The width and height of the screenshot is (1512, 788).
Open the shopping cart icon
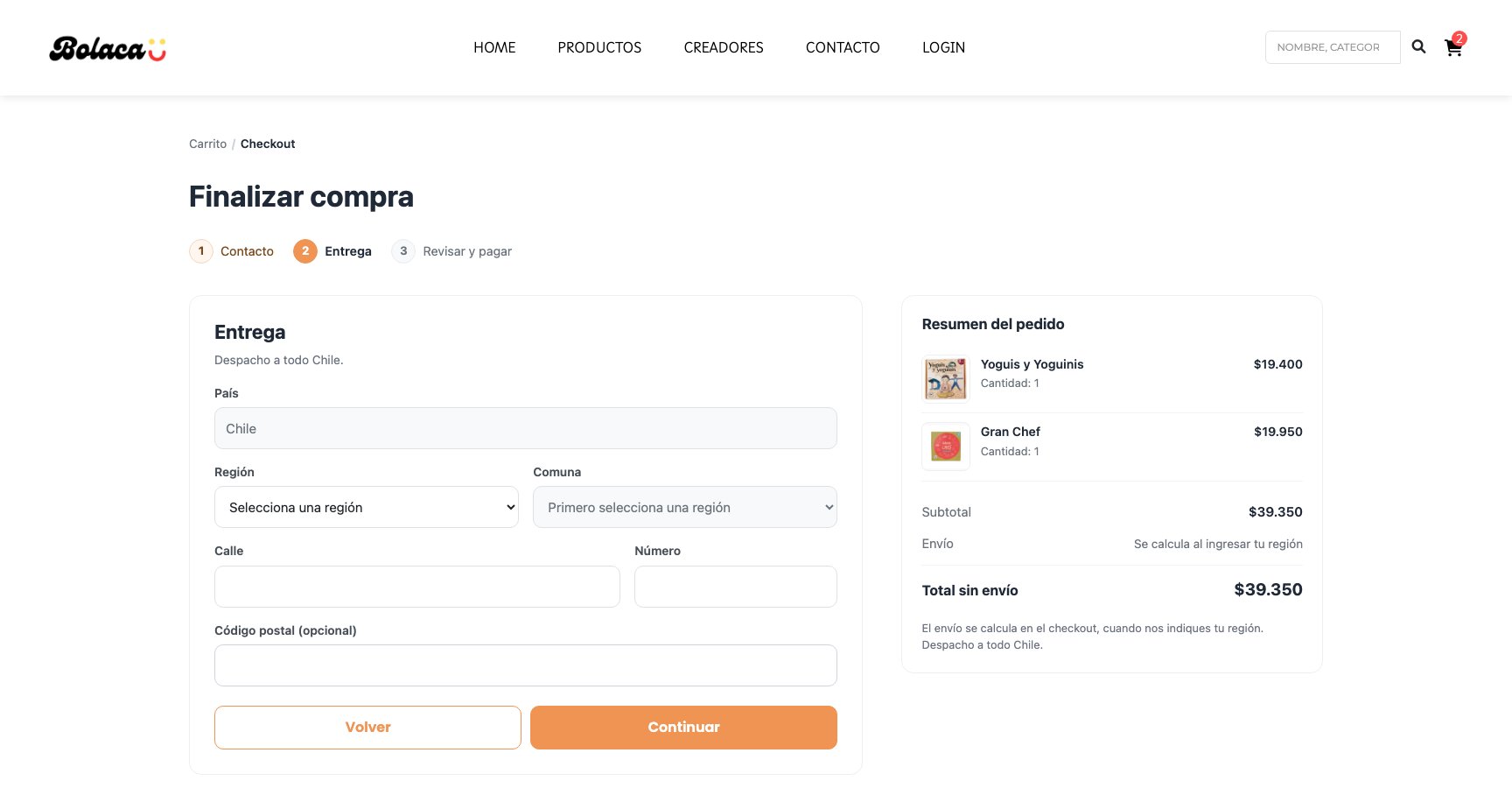point(1453,47)
